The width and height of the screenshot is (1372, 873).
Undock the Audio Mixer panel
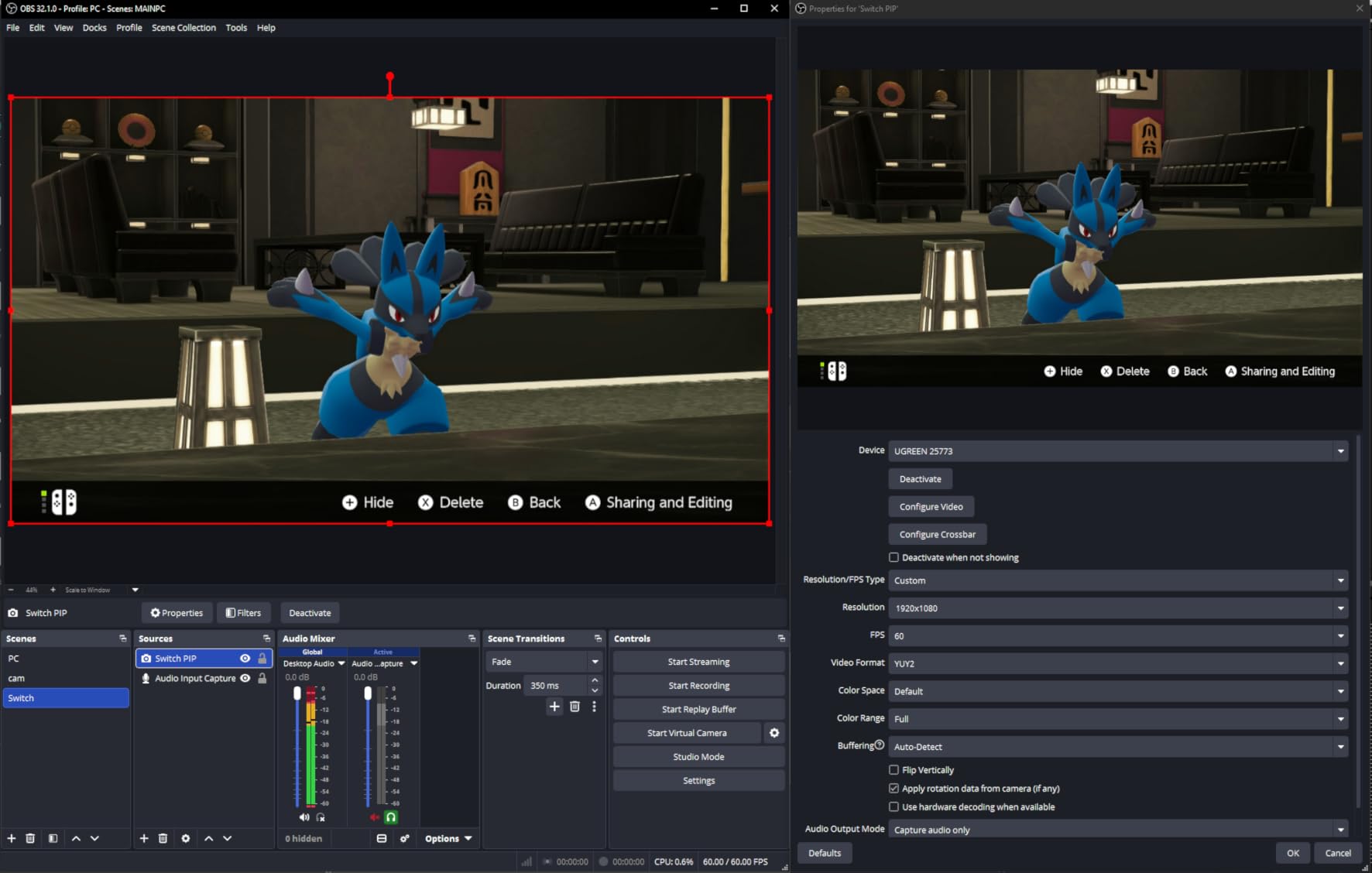(x=472, y=638)
